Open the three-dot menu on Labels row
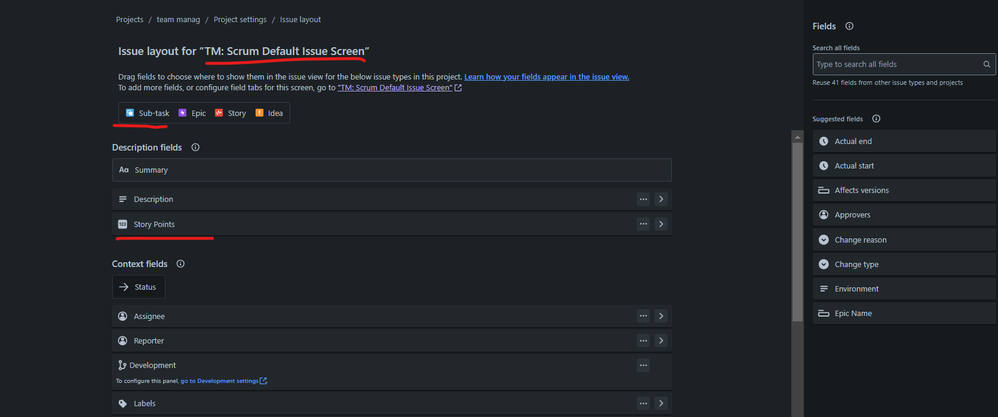Image resolution: width=998 pixels, height=417 pixels. 643,403
